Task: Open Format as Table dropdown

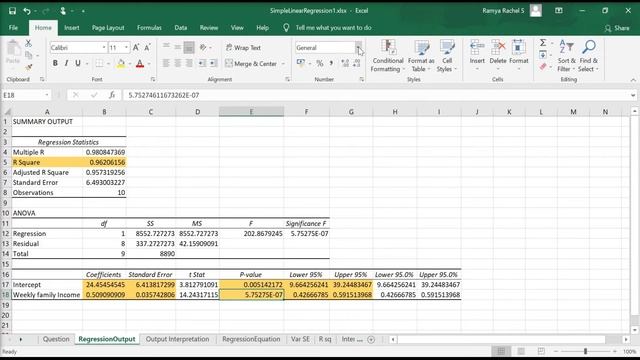Action: [421, 56]
